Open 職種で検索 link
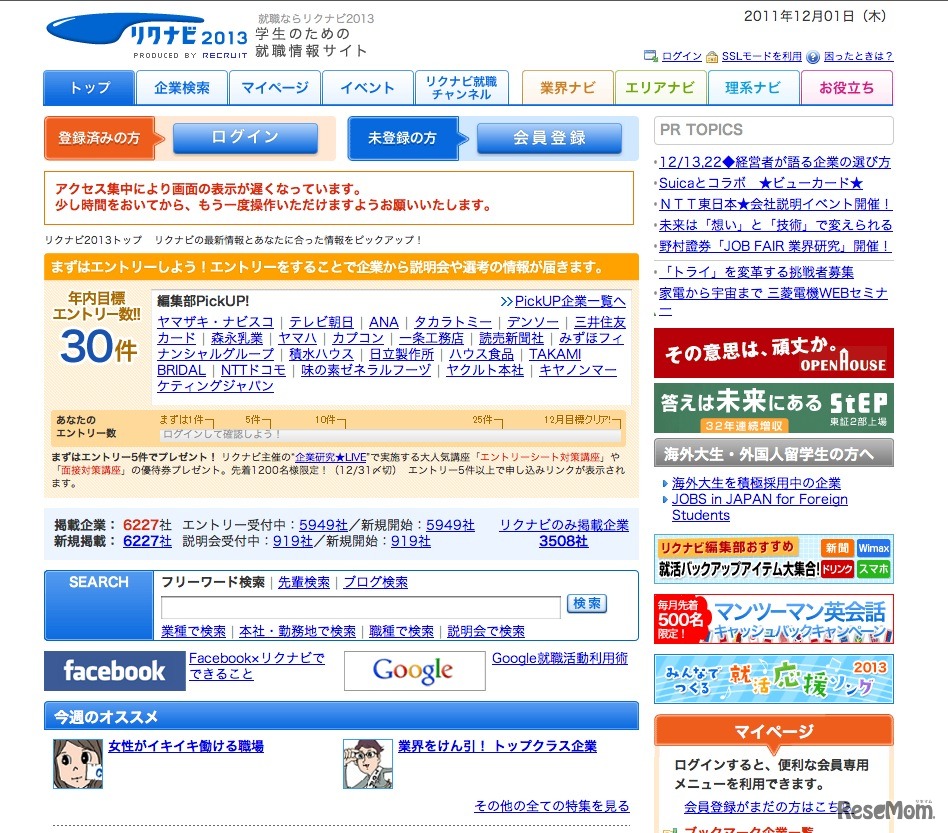The width and height of the screenshot is (948, 833). coord(401,631)
